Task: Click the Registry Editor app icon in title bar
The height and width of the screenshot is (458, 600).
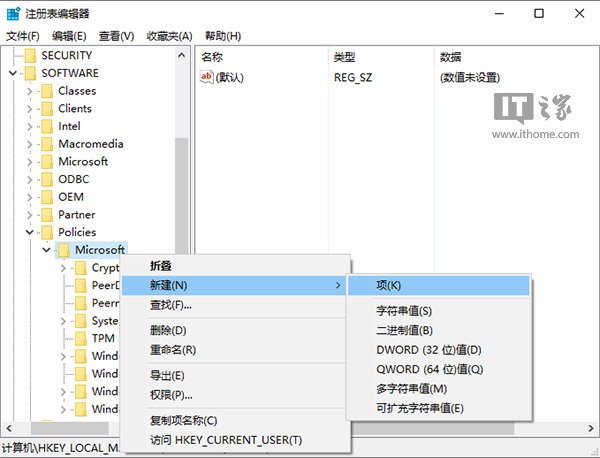Action: tap(13, 13)
